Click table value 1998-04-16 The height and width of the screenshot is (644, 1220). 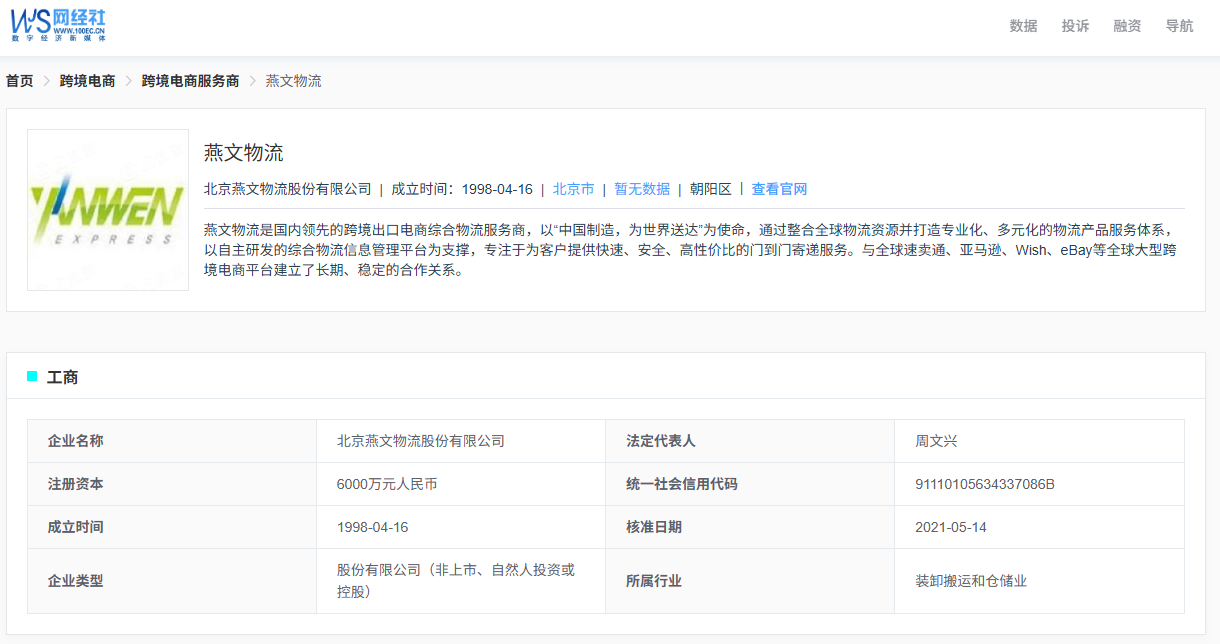(373, 527)
